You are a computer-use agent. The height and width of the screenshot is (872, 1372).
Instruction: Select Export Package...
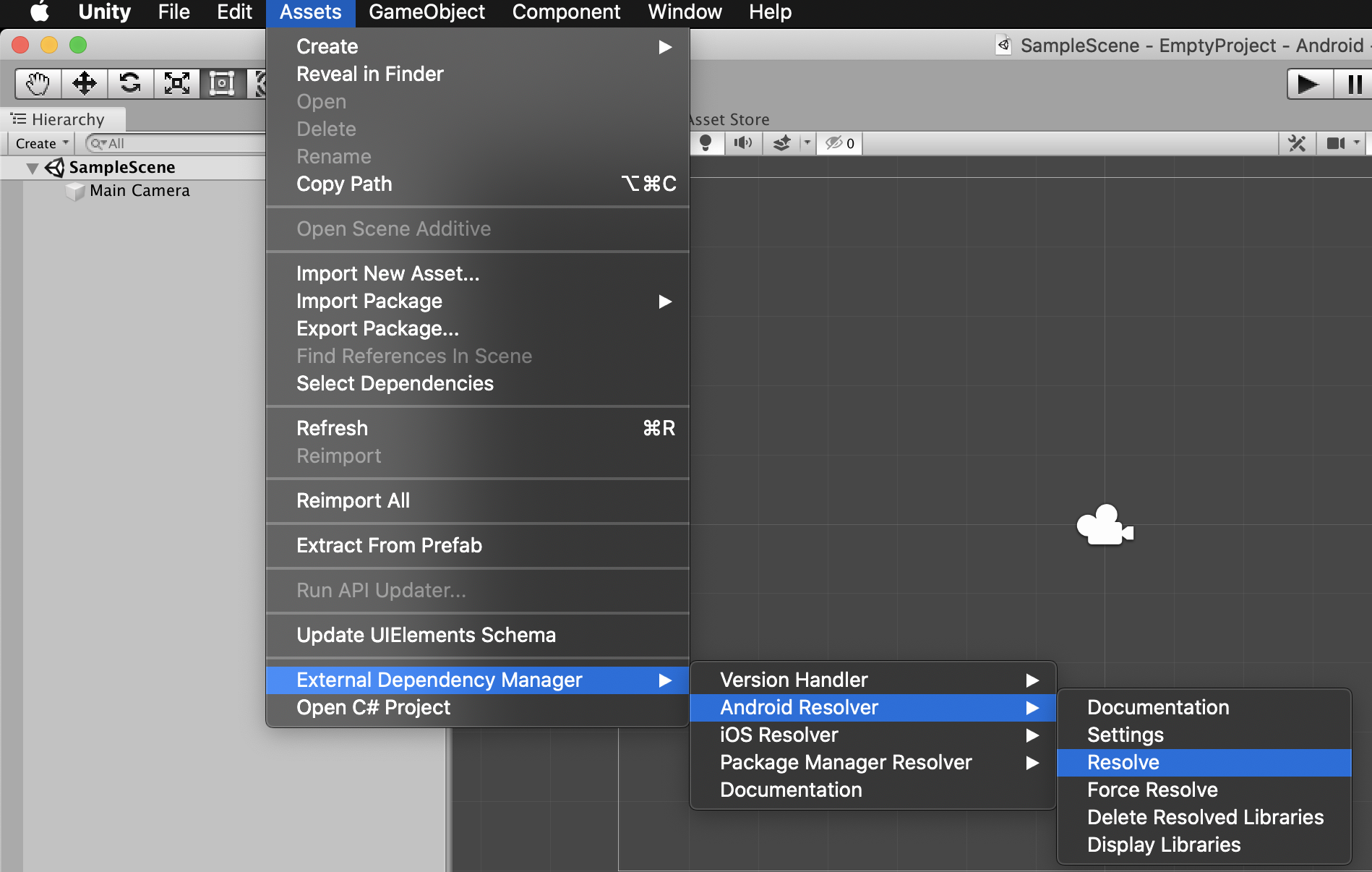point(477,328)
